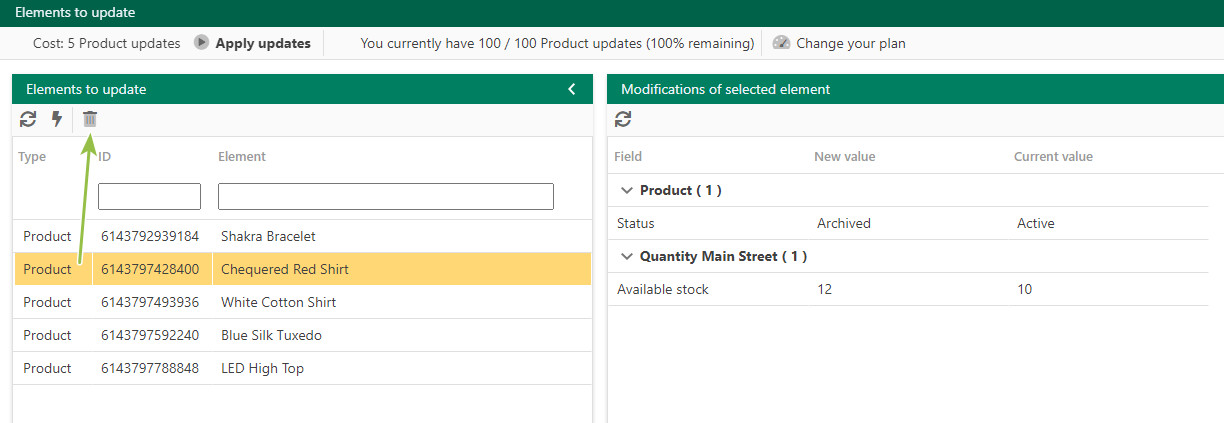The height and width of the screenshot is (423, 1224).
Task: Select the White Cotton Shirt row
Action: pos(302,302)
